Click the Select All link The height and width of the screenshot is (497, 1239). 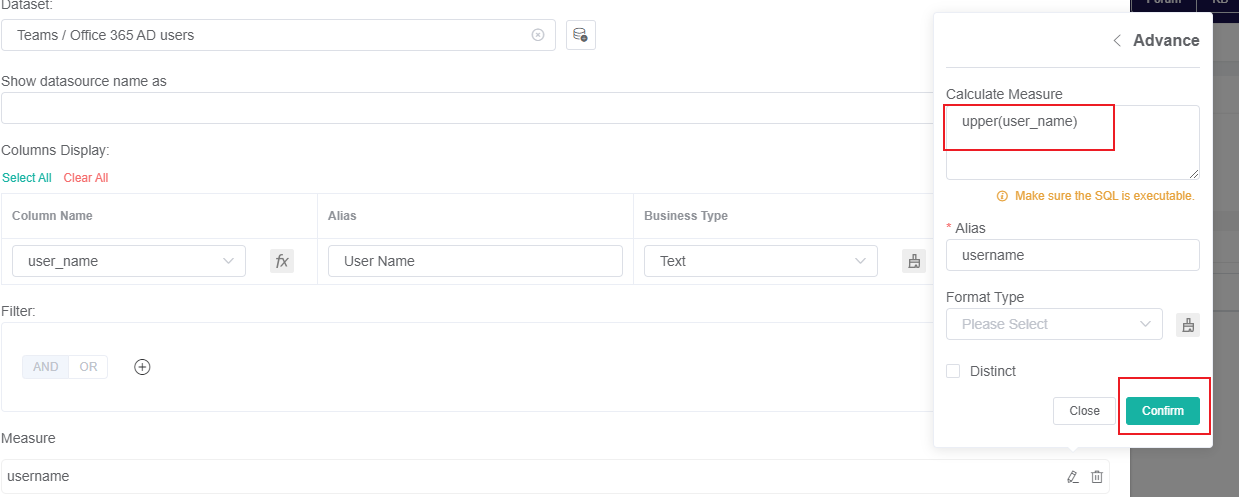[27, 178]
